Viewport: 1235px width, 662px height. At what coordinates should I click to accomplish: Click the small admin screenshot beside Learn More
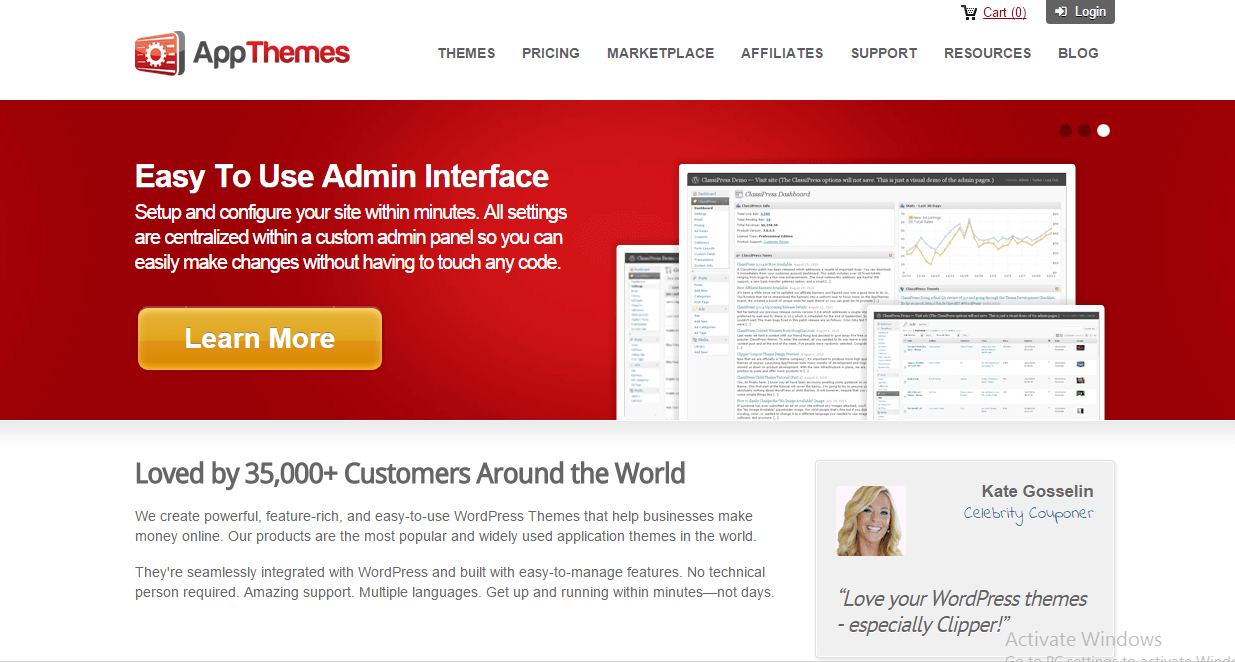click(648, 332)
